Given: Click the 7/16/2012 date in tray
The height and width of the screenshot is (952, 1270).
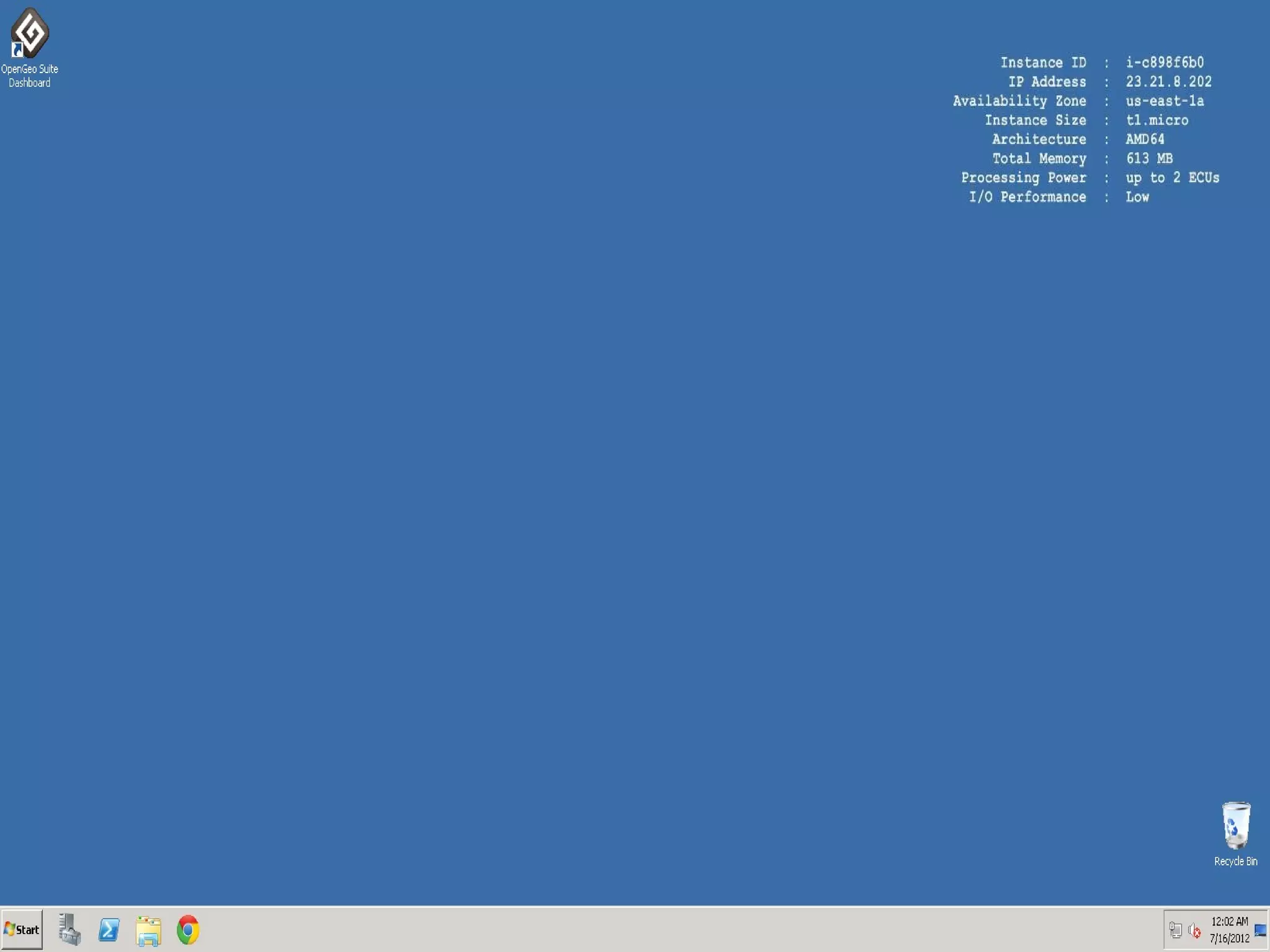Looking at the screenshot, I should 1229,938.
